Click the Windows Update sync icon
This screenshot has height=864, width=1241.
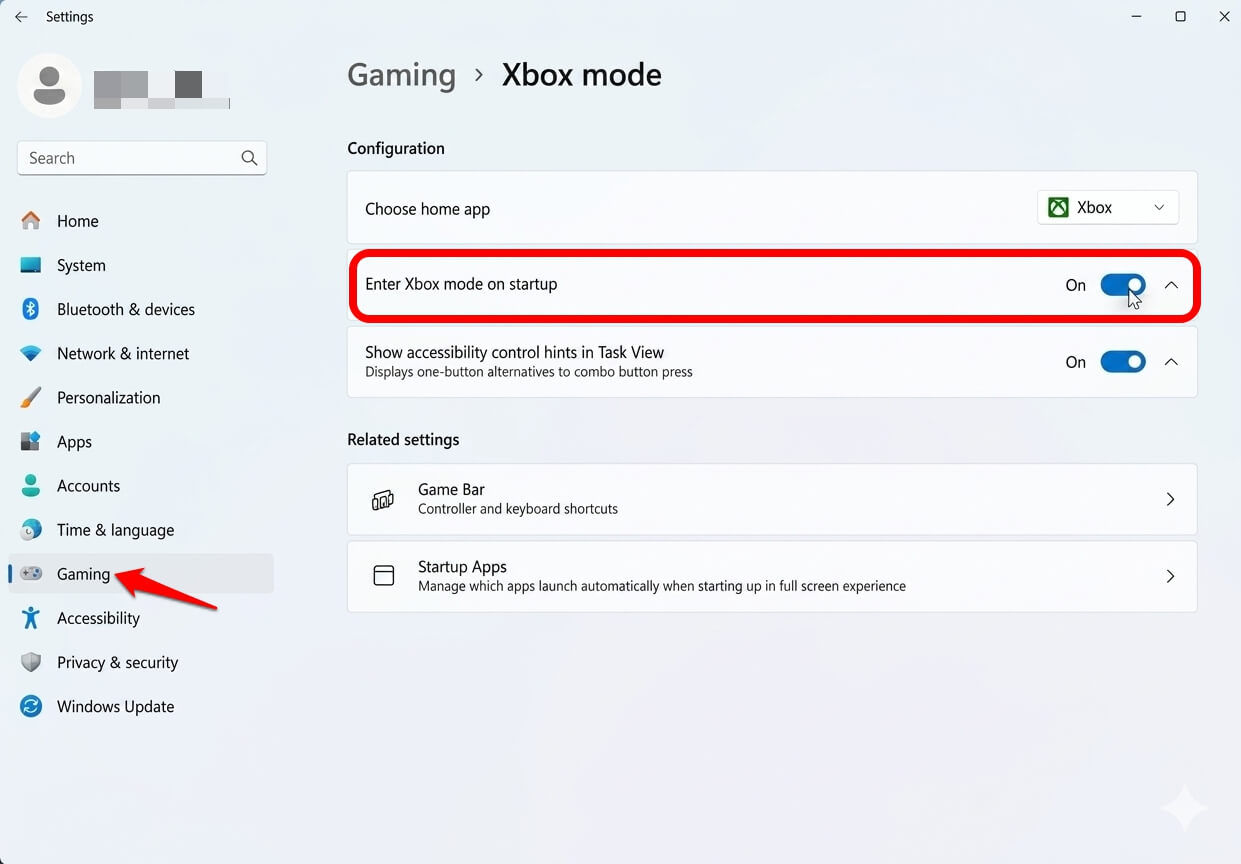click(31, 706)
